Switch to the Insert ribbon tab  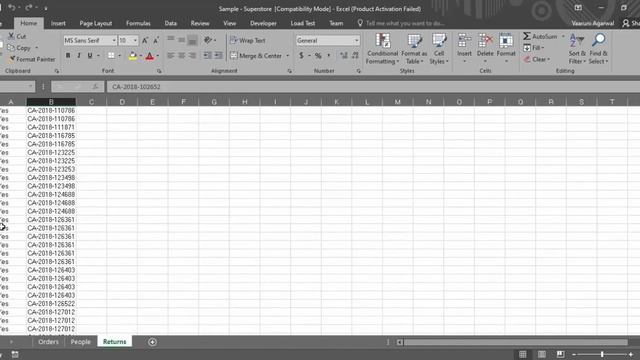[x=58, y=23]
